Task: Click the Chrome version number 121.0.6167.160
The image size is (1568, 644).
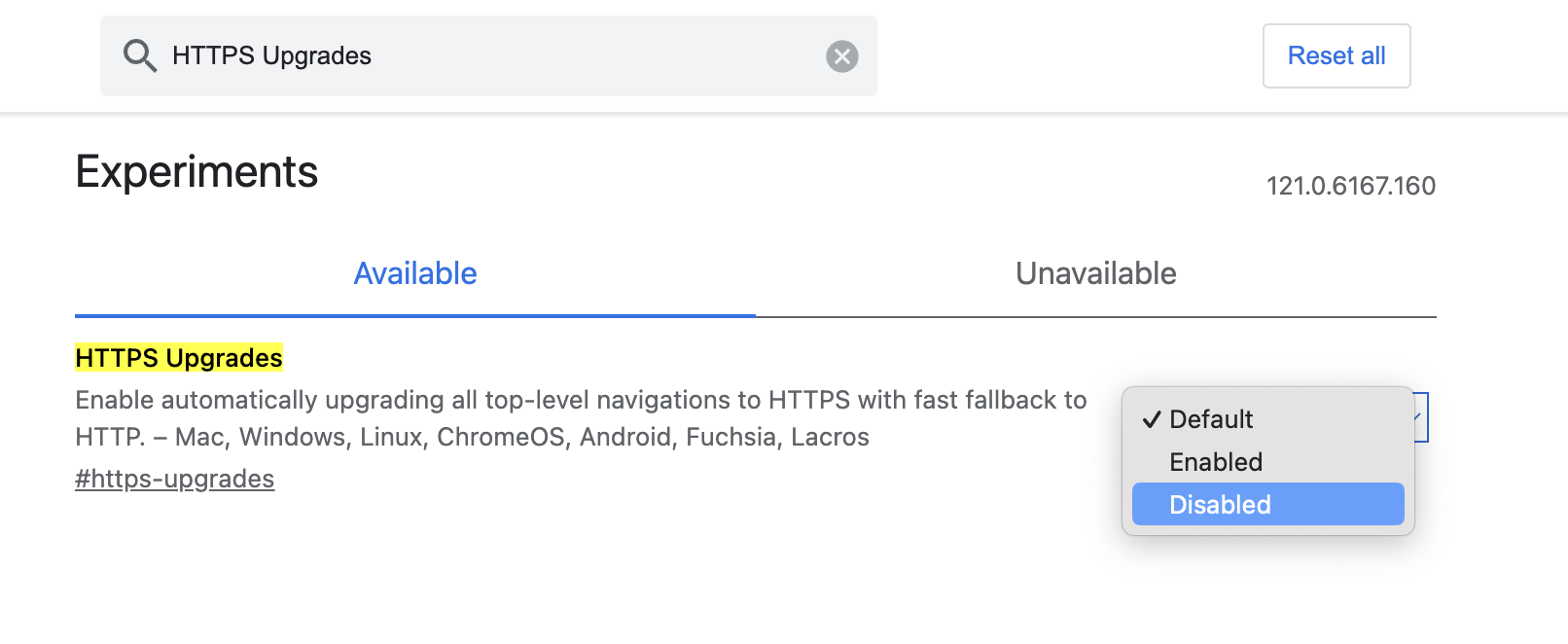Action: point(1351,186)
